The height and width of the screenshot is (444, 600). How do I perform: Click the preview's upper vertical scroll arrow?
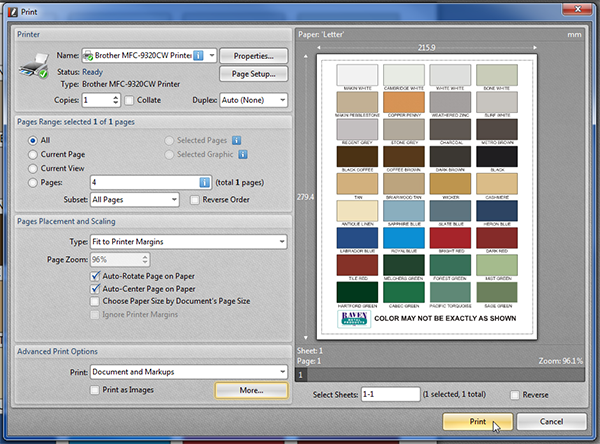tap(305, 56)
